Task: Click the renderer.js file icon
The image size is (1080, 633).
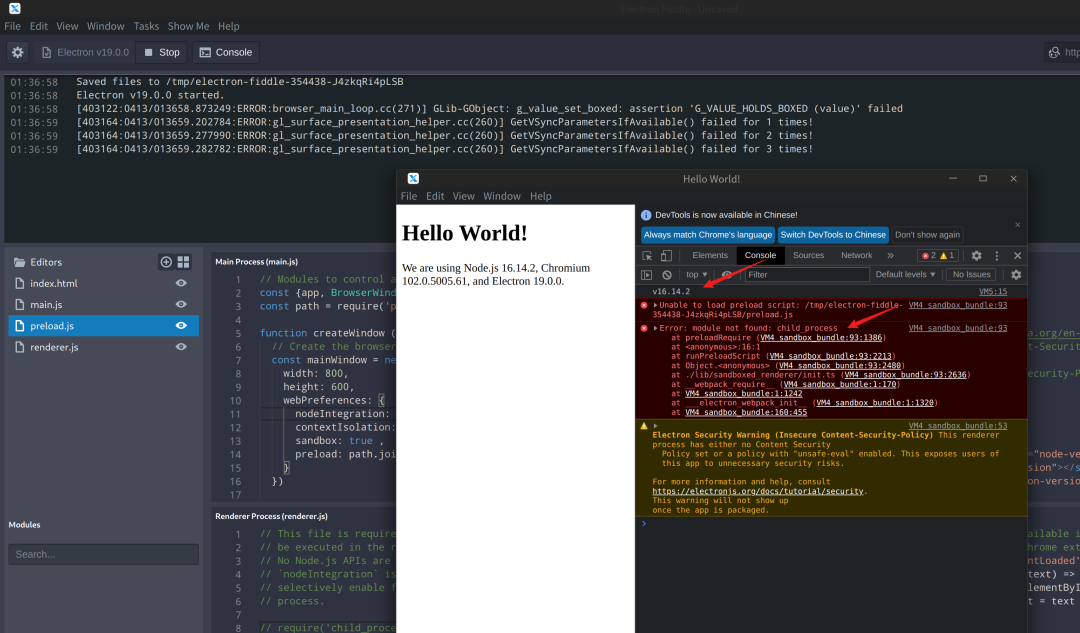Action: click(x=19, y=347)
